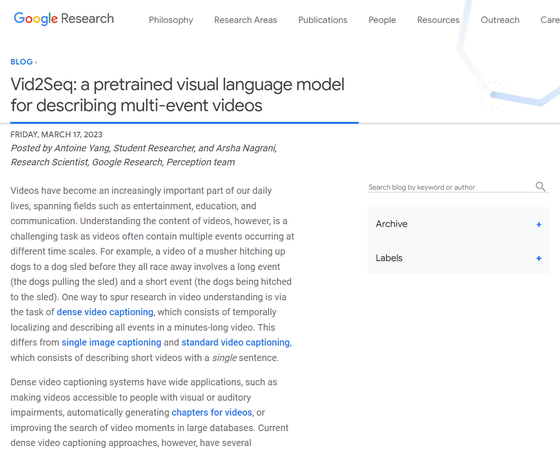Select Resources in the top navigation

pyautogui.click(x=438, y=20)
